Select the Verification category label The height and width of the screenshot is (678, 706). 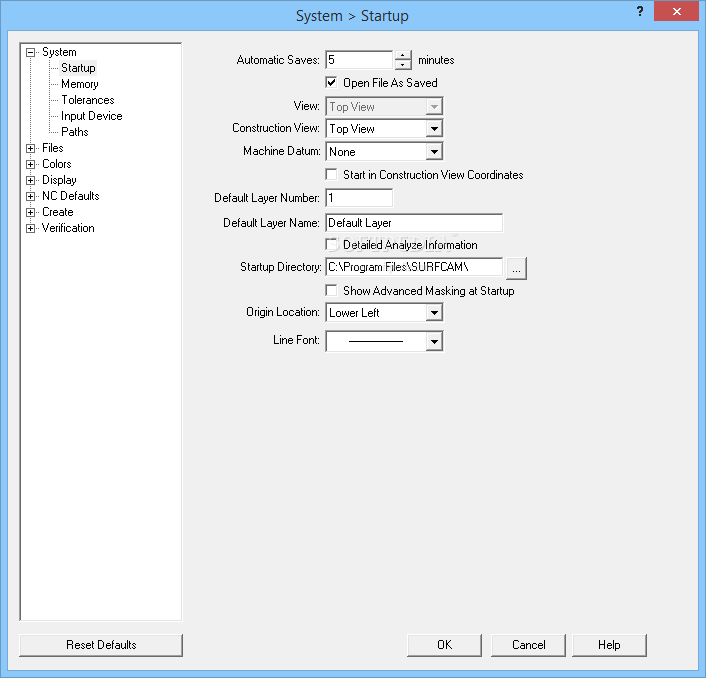coord(68,228)
